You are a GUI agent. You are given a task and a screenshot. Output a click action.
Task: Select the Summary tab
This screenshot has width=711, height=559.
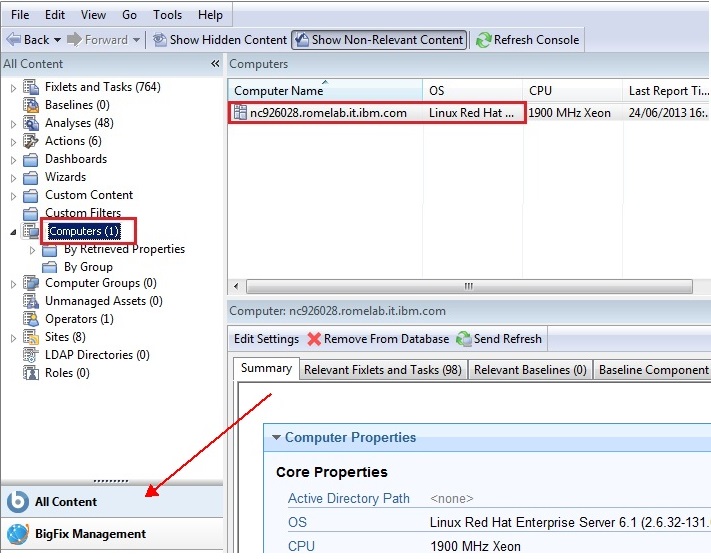[266, 368]
